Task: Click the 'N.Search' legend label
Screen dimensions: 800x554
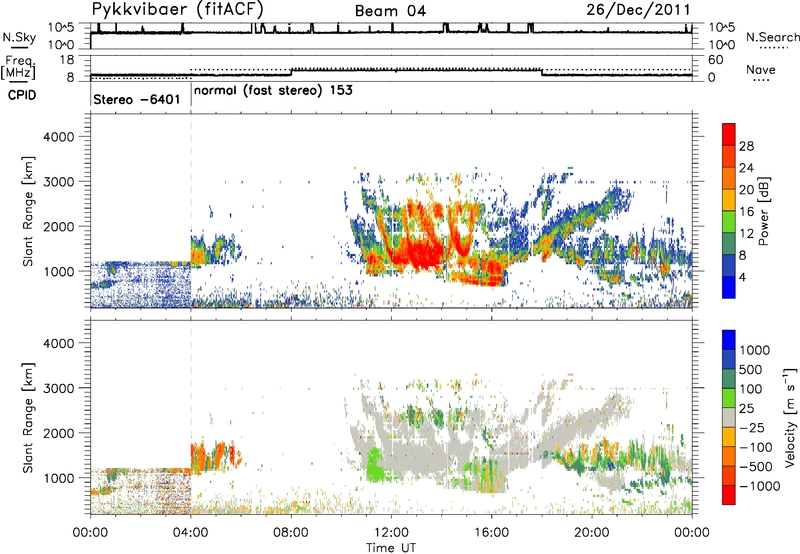Action: (772, 37)
